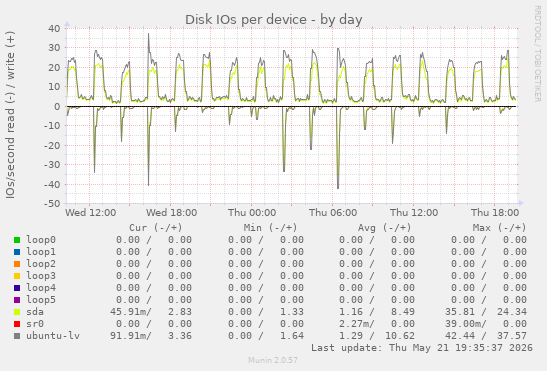Click ubuntu-lv max read value 42.44
Image resolution: width=547 pixels, height=371 pixels.
coord(460,336)
